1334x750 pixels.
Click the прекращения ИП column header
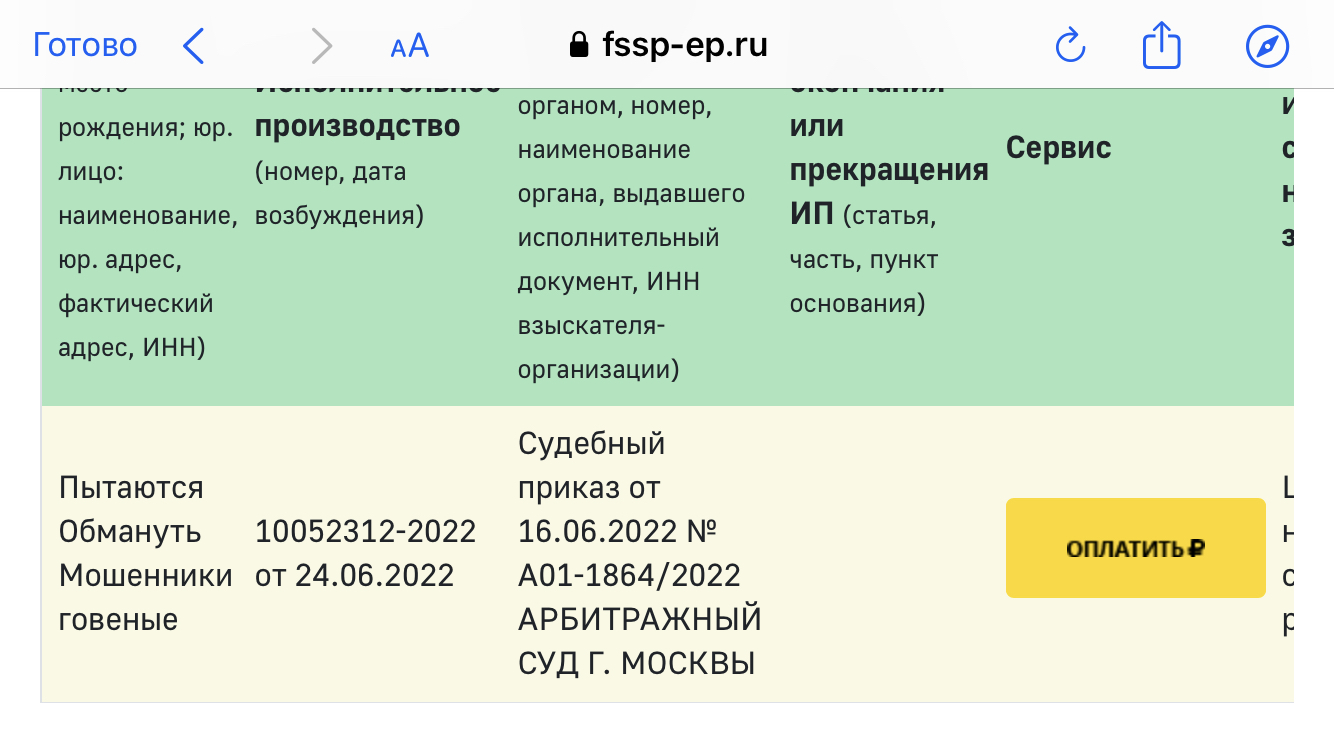(889, 170)
